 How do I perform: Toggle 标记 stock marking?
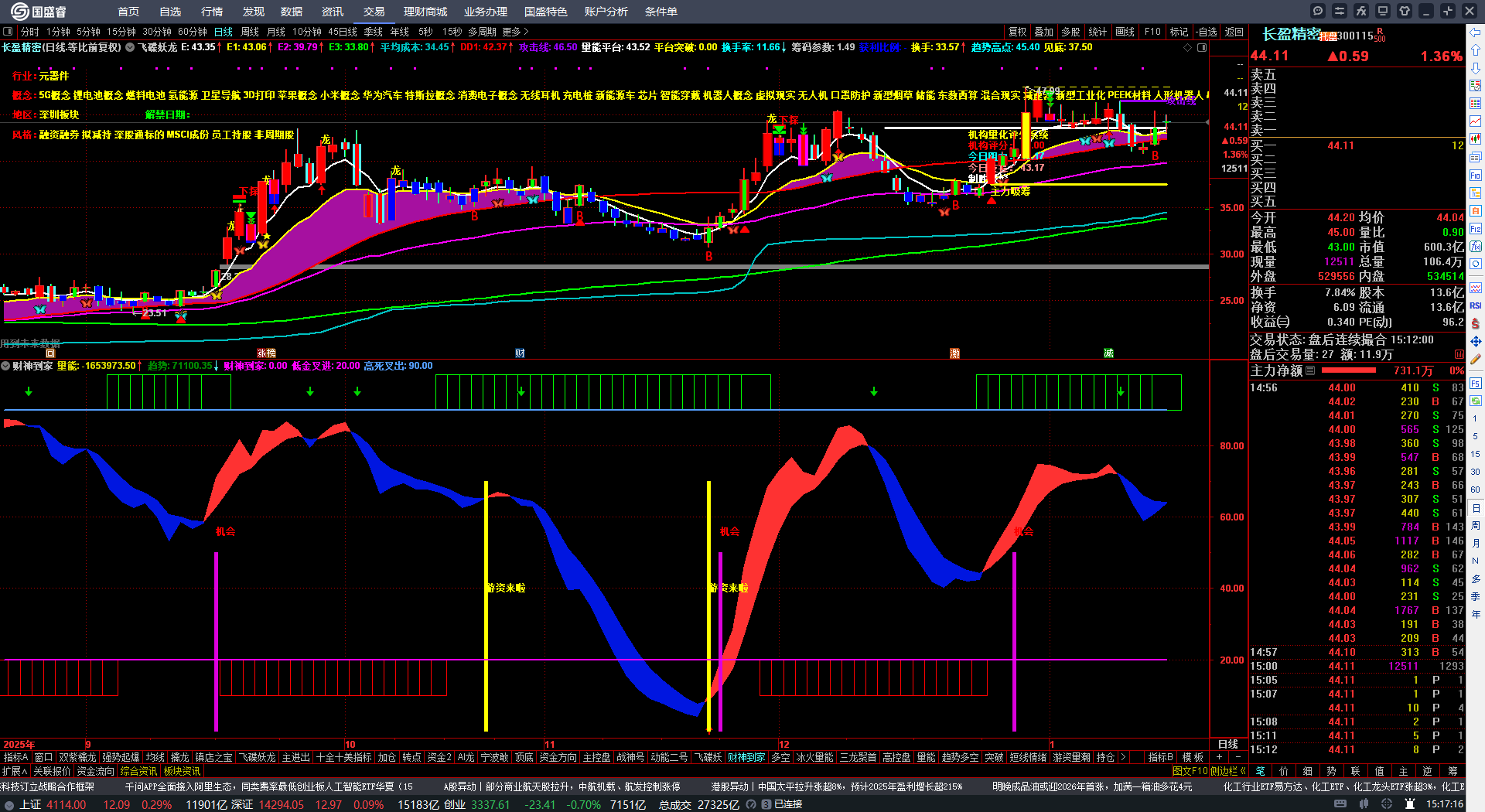point(1179,32)
